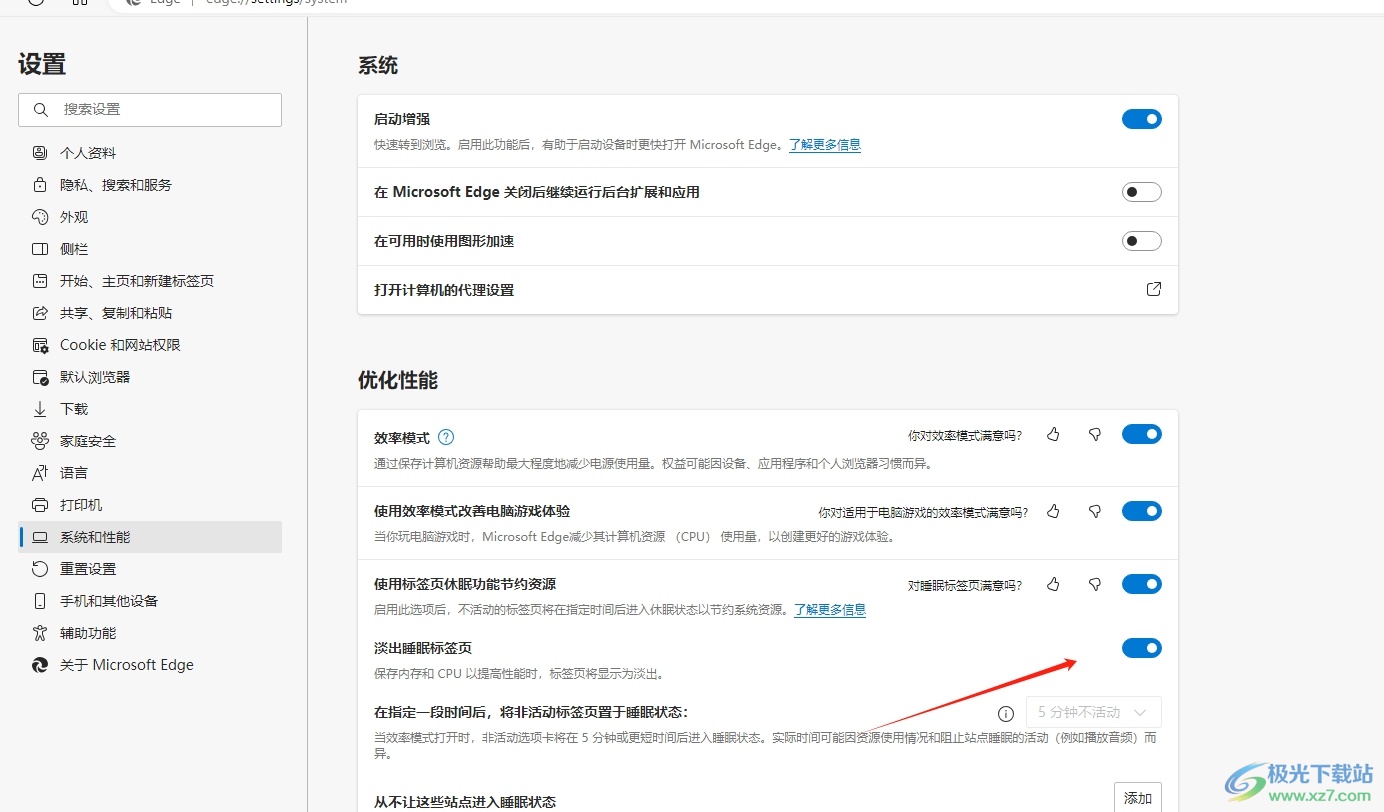Toggle 使用标签页休眠功能节约资源 switch
This screenshot has width=1384, height=812.
click(x=1142, y=584)
